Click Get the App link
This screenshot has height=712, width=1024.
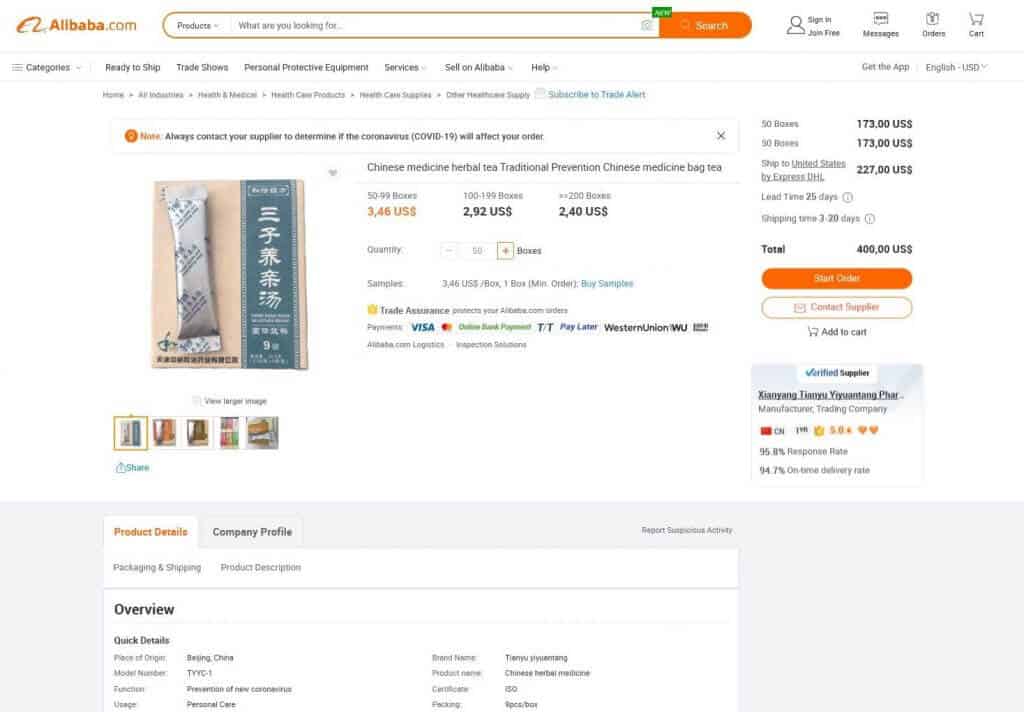click(885, 67)
